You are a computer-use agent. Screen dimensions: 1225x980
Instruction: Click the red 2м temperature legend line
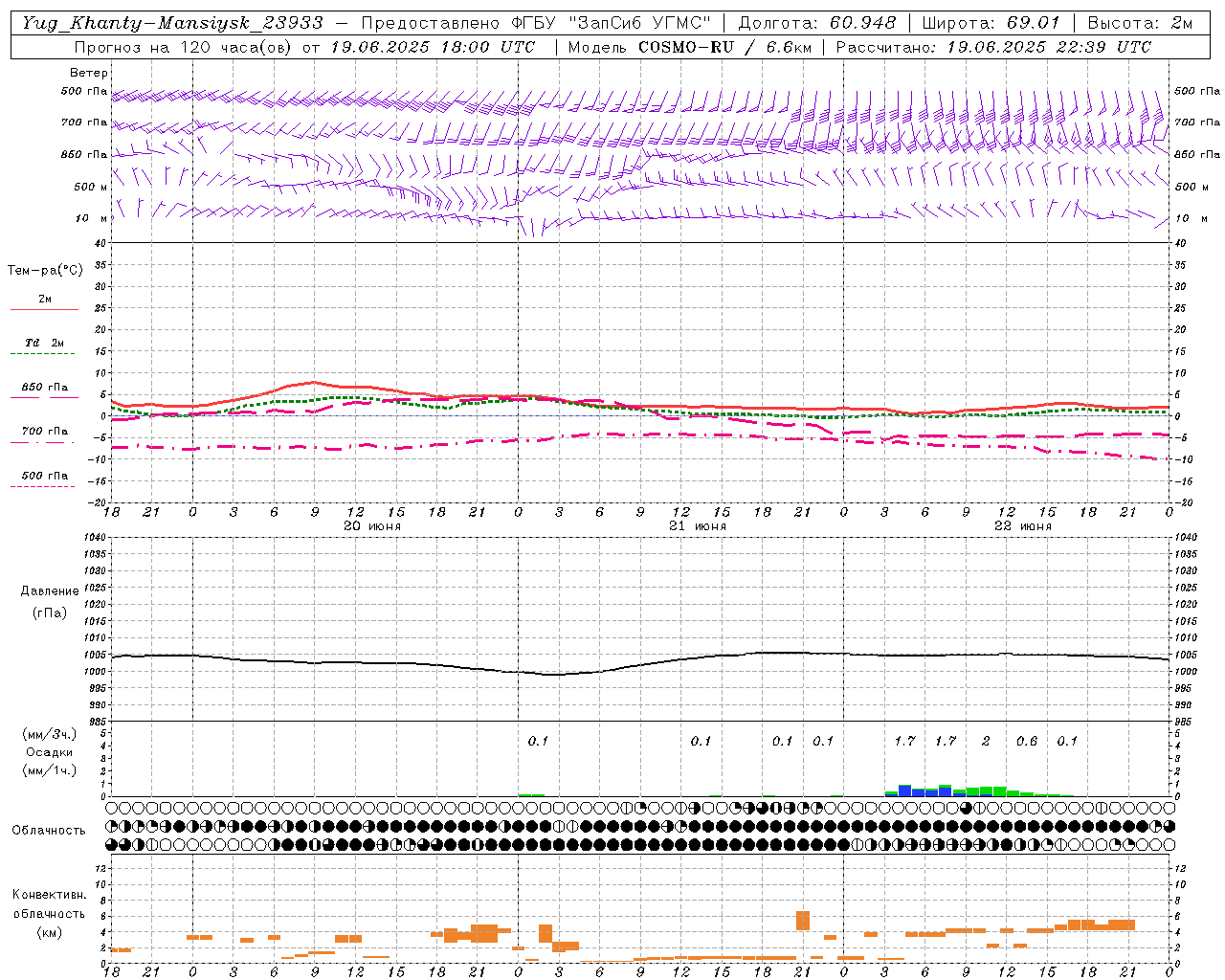click(x=44, y=309)
